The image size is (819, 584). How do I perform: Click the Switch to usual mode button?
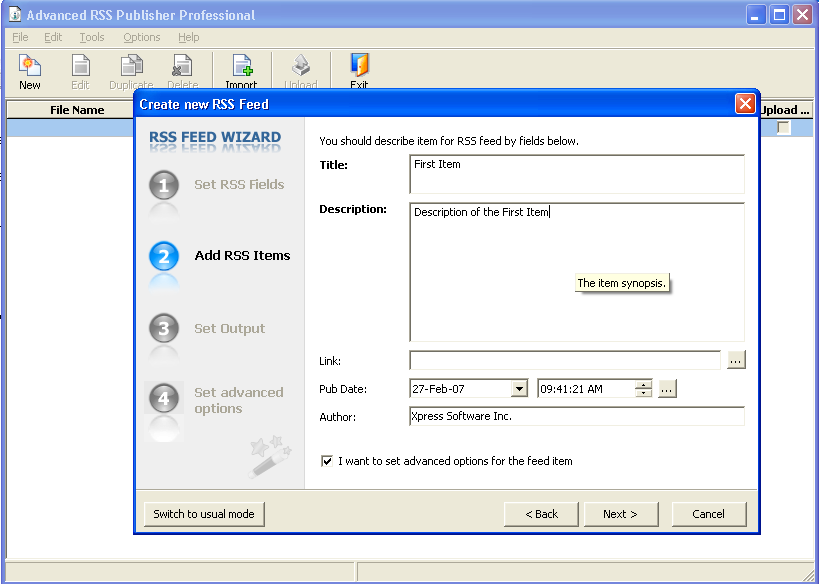coord(204,514)
